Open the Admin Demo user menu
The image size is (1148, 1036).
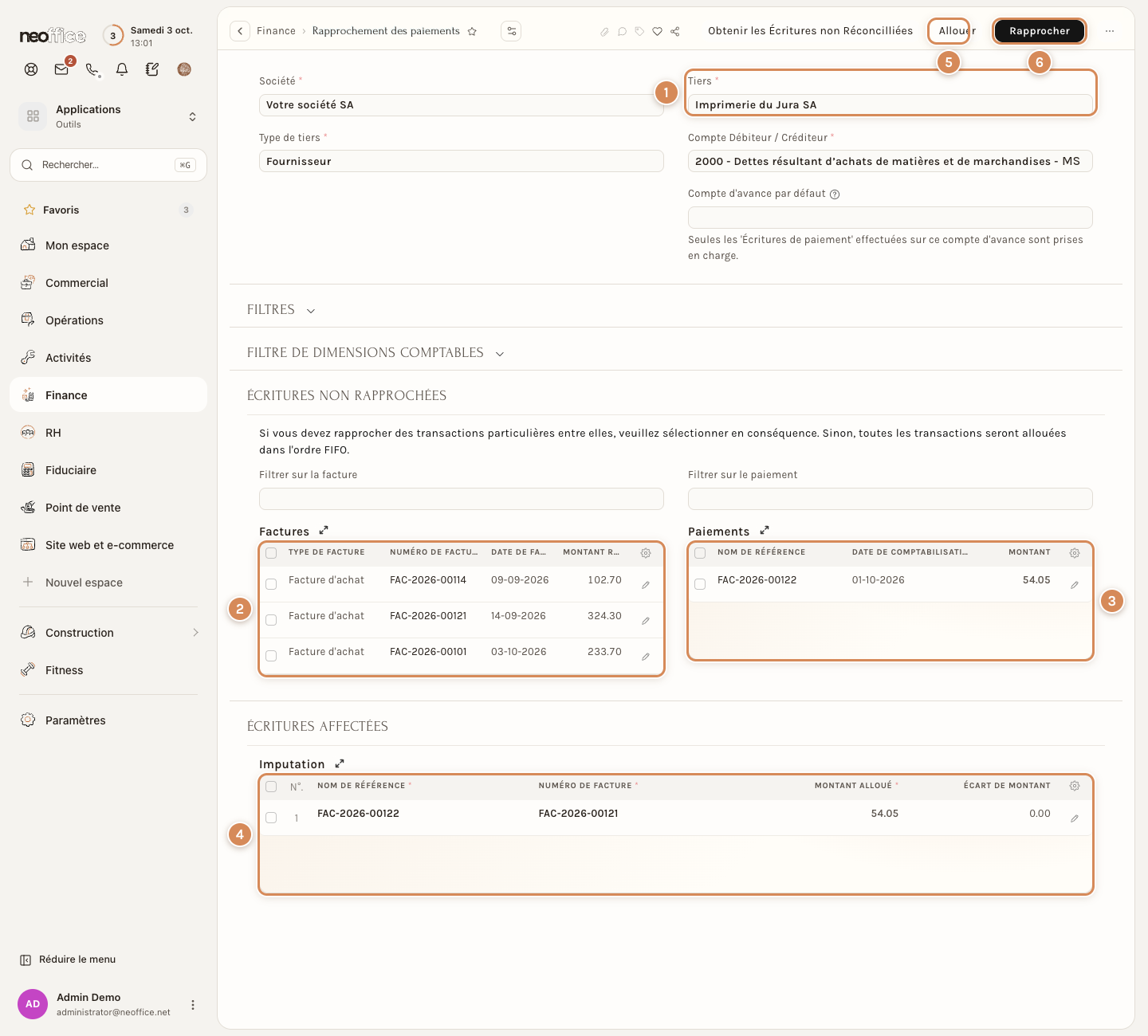(x=192, y=1005)
